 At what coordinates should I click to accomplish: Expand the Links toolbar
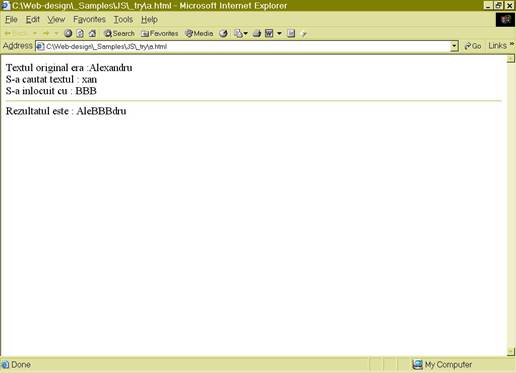[x=513, y=44]
